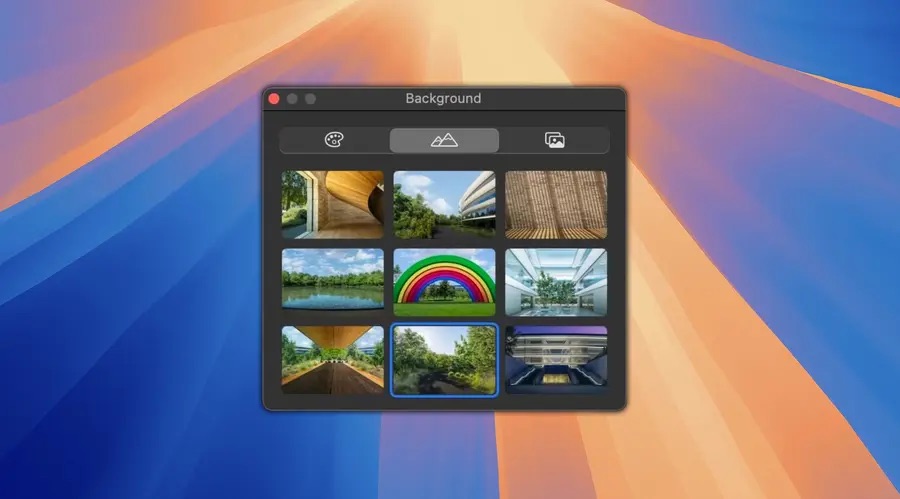Choose the curved wooden staircase background
The width and height of the screenshot is (900, 499).
333,204
